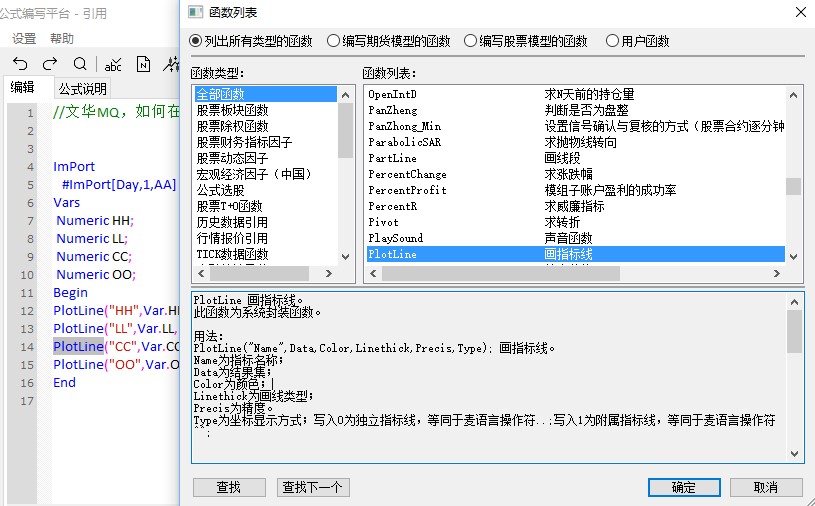Select 股票财务指标因子 category
815x506 pixels.
(x=266, y=142)
